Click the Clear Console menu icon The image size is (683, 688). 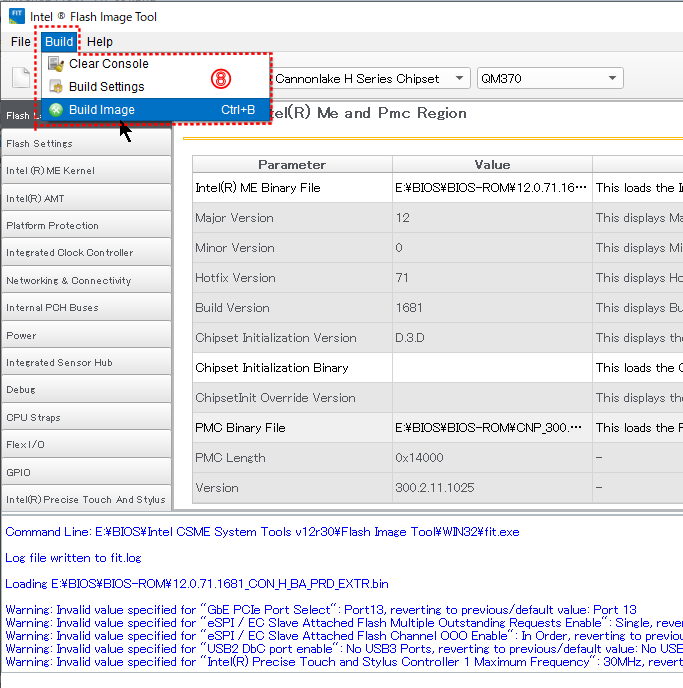(56, 64)
